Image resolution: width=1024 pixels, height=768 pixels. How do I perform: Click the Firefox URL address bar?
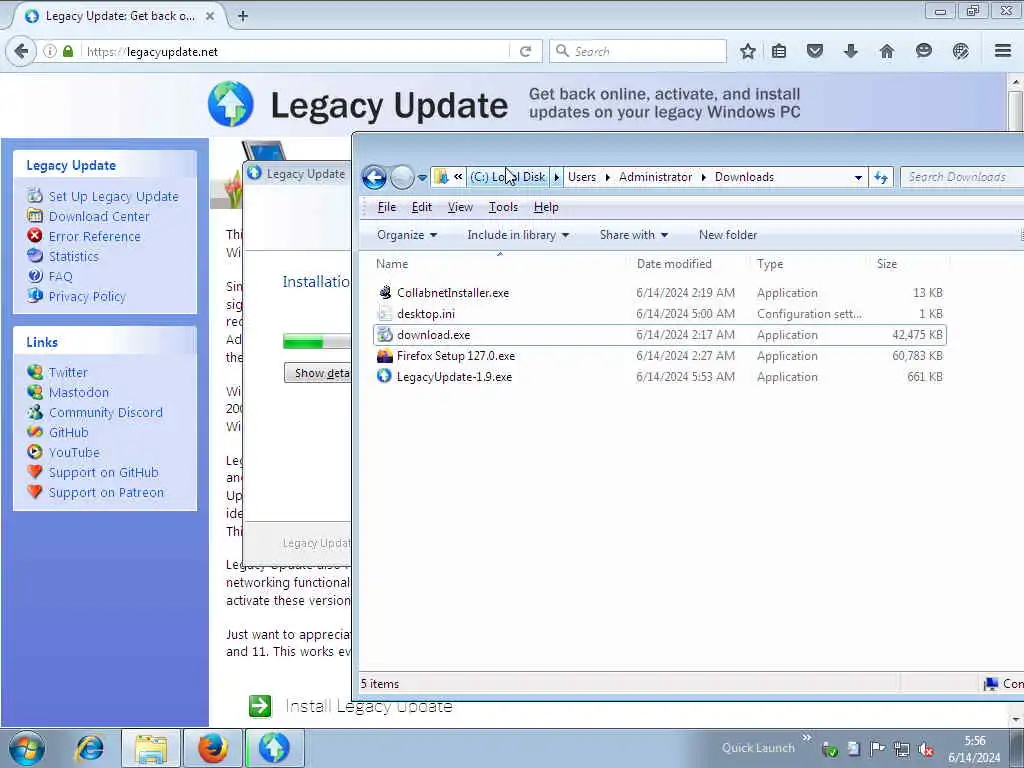(x=297, y=51)
